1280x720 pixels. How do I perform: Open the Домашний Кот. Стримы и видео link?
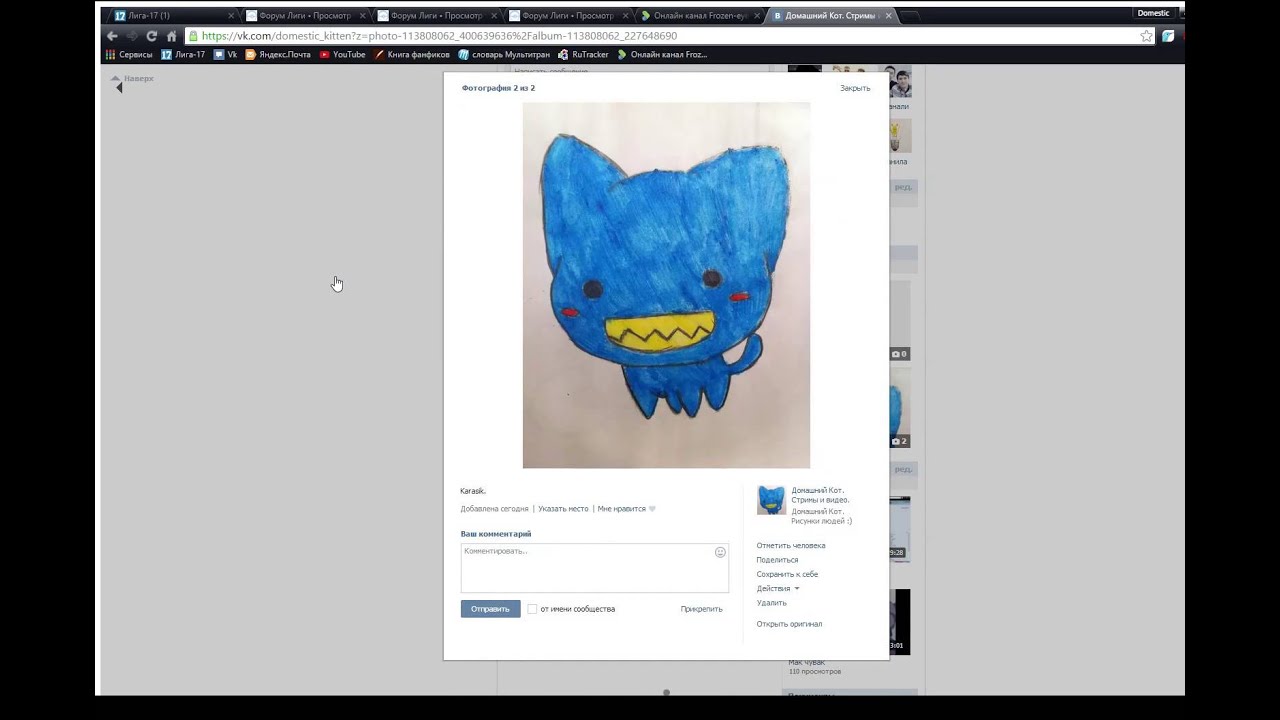(x=820, y=495)
